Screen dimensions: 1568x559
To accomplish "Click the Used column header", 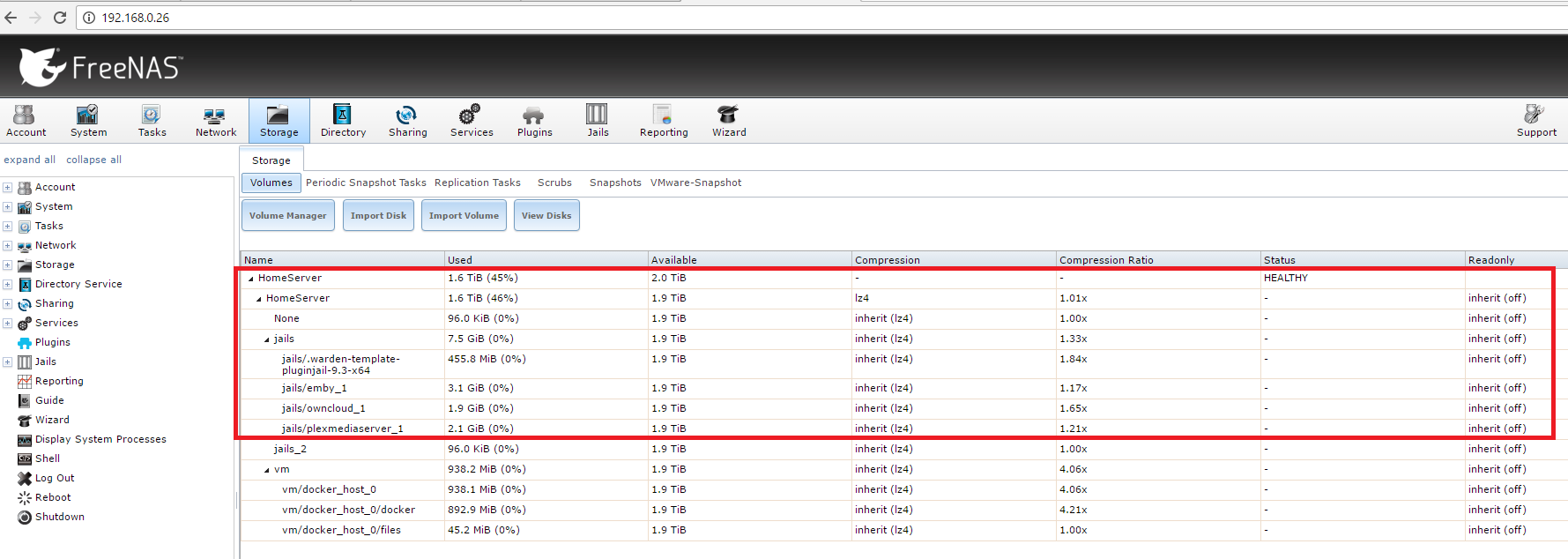I will pyautogui.click(x=546, y=260).
